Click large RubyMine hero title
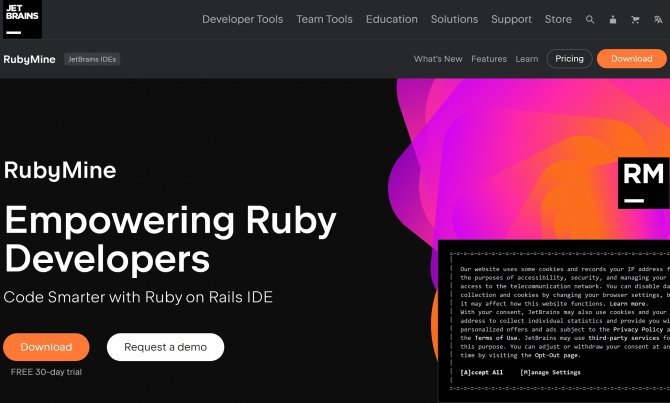Image resolution: width=670 pixels, height=403 pixels. pos(60,171)
